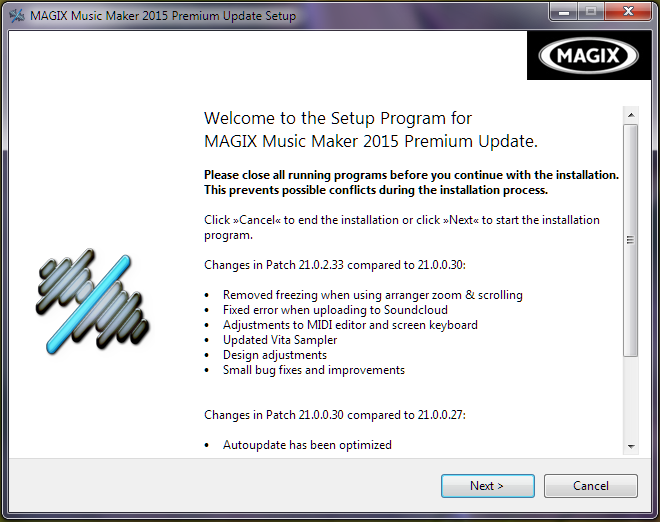Viewport: 660px width, 522px height.
Task: Click 'Changes in Patch 21.0.0.30' heading
Action: (335, 415)
